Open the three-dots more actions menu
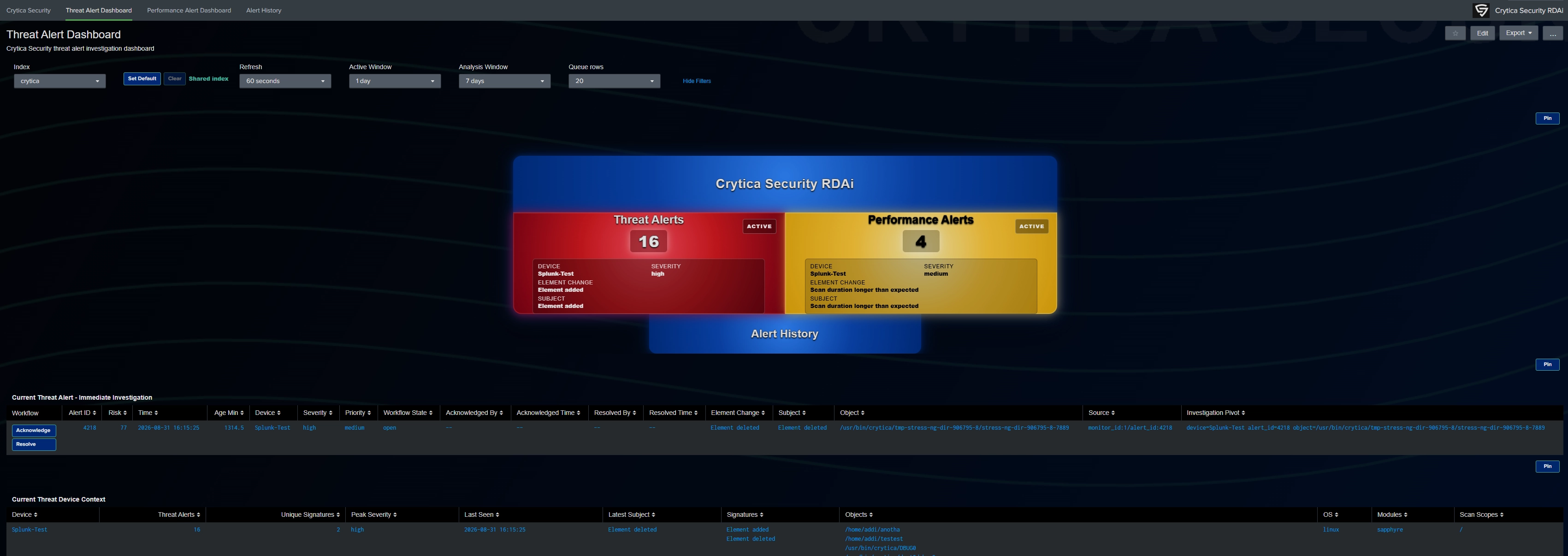The height and width of the screenshot is (556, 1568). click(1552, 34)
